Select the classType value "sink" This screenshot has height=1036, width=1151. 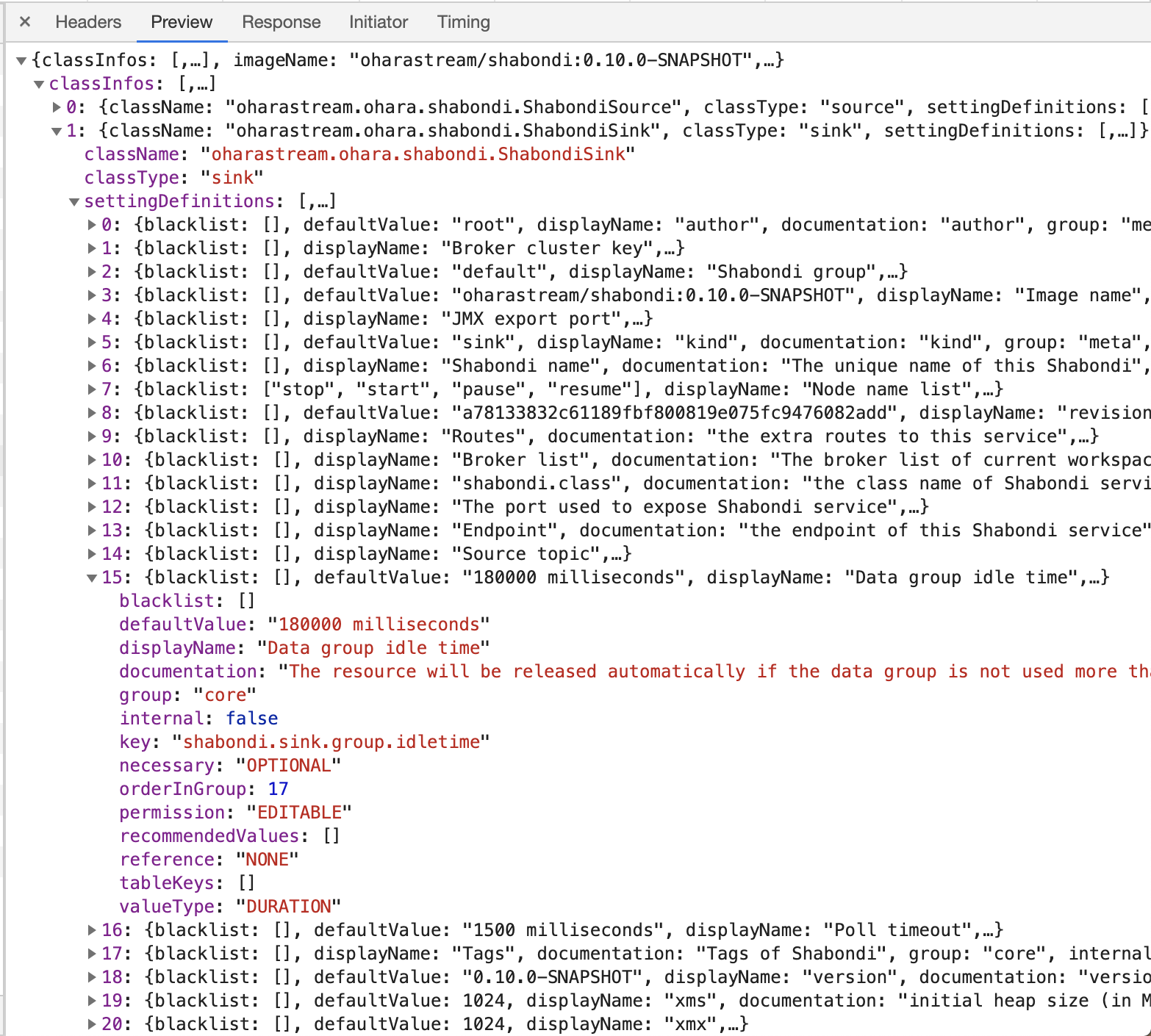[232, 178]
